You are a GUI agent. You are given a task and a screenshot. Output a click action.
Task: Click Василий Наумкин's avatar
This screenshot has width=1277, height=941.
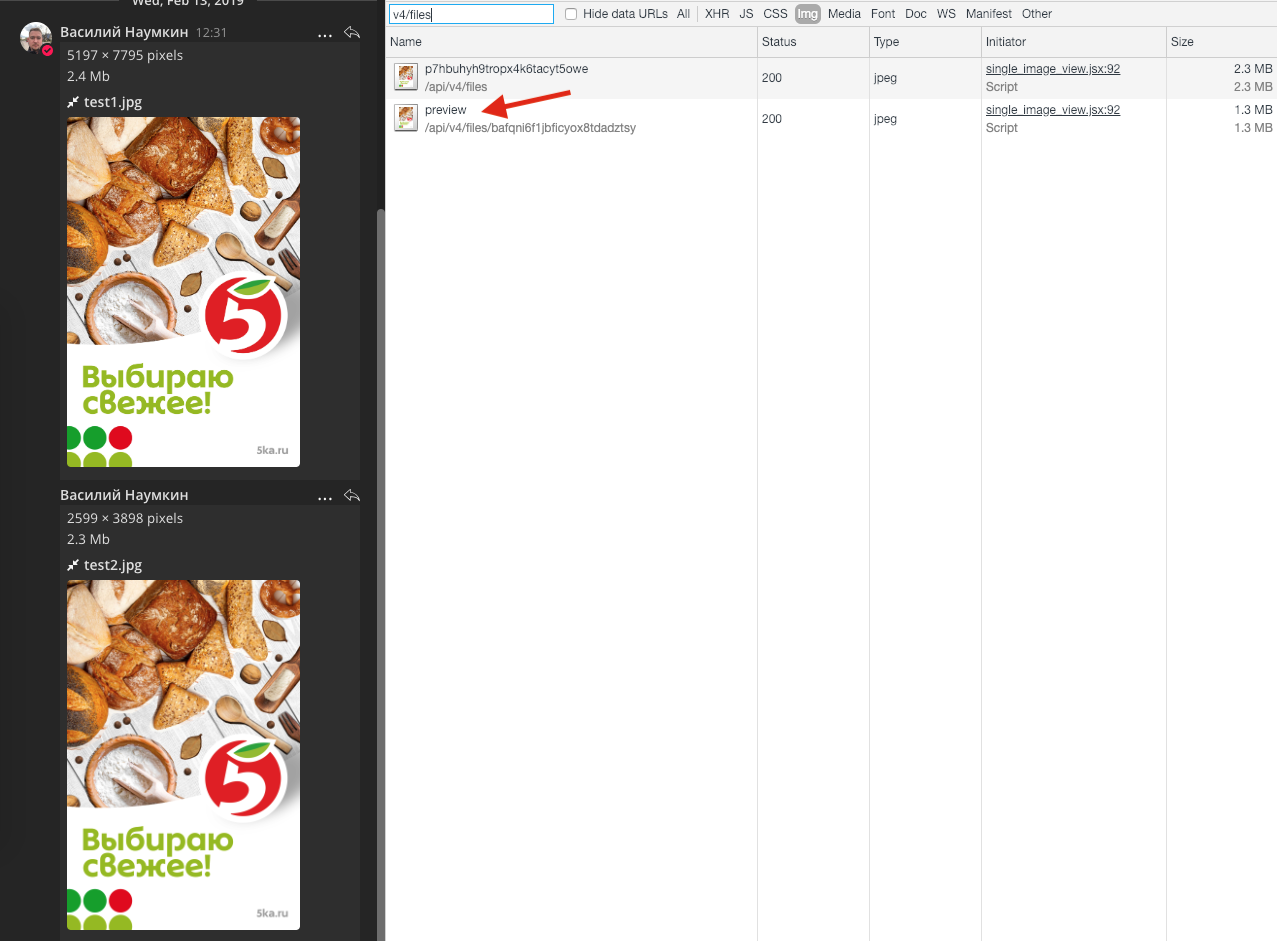click(x=36, y=38)
